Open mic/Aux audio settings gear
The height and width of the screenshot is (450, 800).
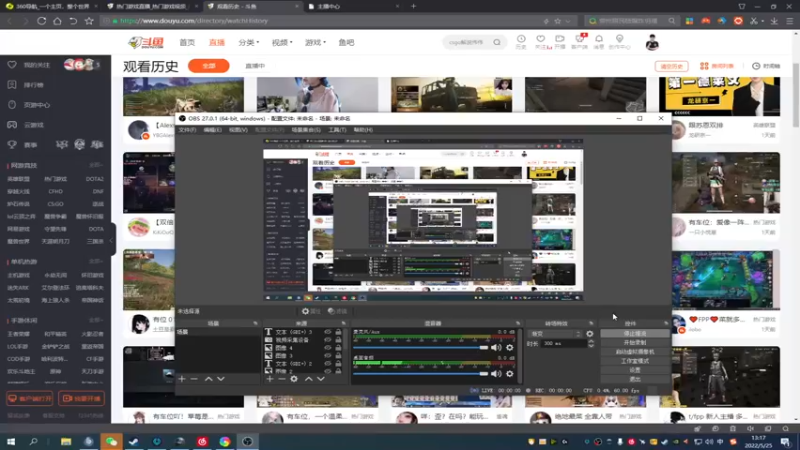pos(510,347)
